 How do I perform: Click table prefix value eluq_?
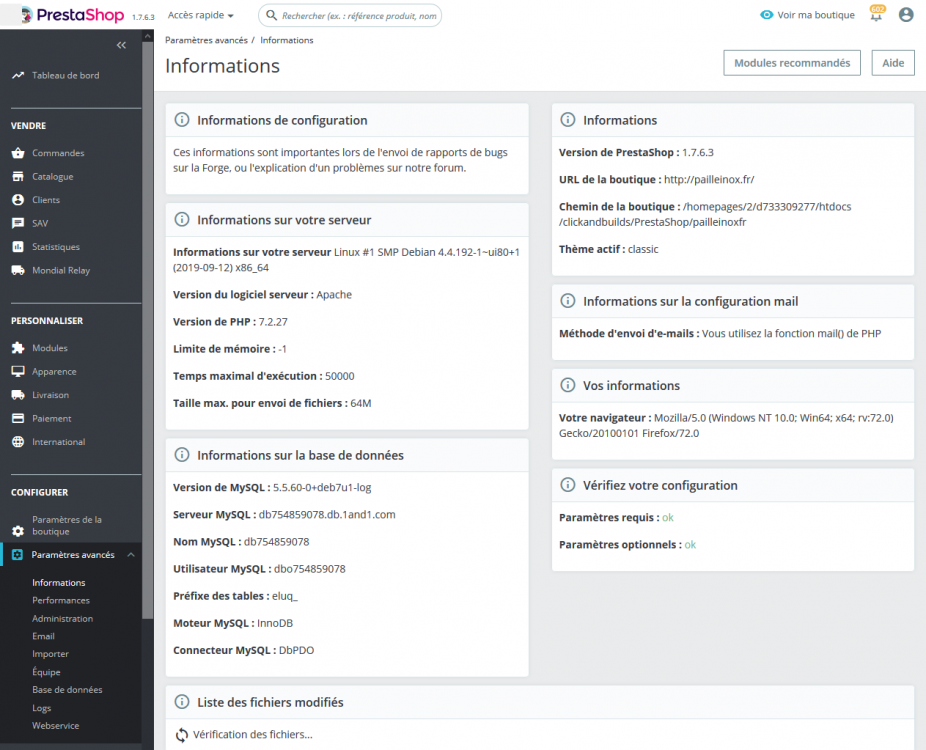click(285, 596)
